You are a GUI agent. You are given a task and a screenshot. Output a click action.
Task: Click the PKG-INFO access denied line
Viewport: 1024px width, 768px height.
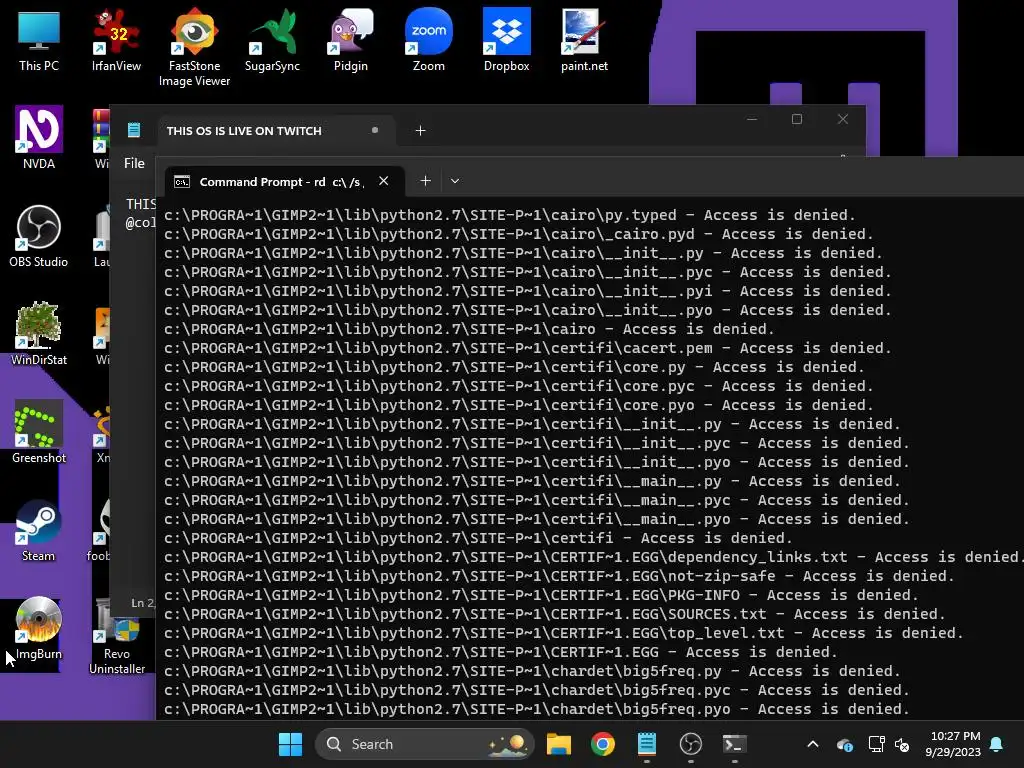[x=541, y=595]
